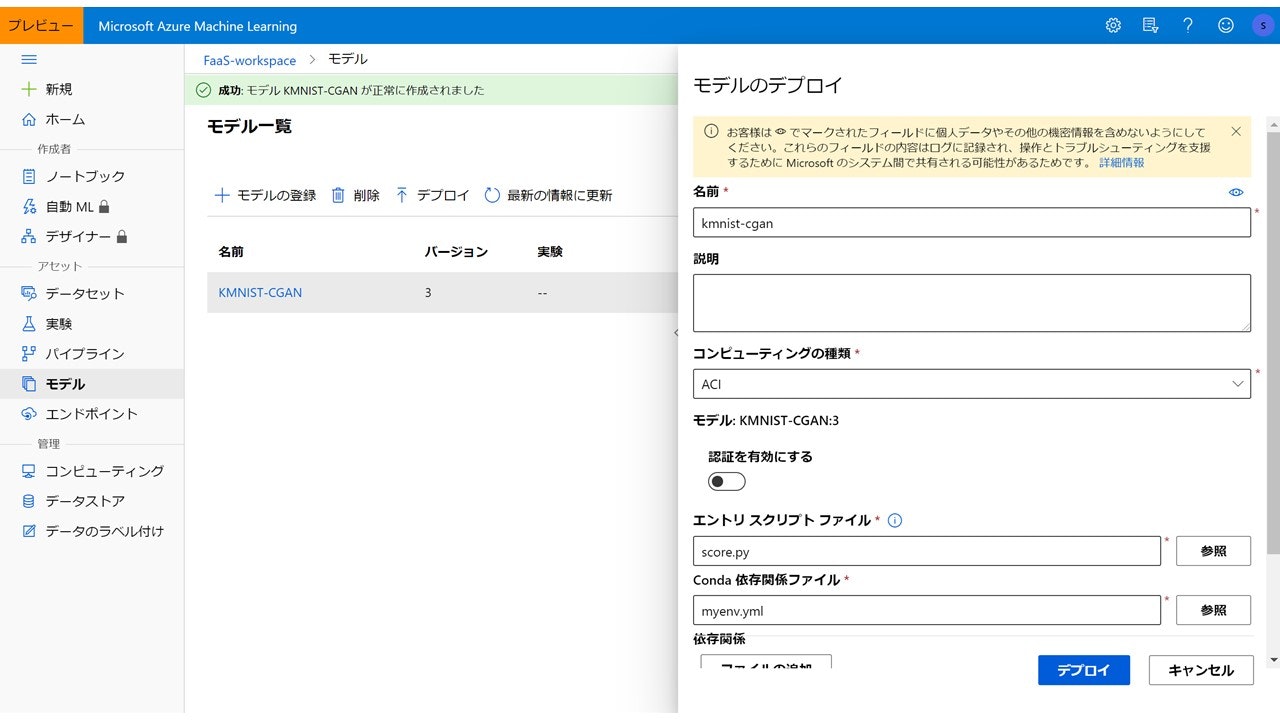Click the success check icon in banner
Screen dimensions: 1280x720
pyautogui.click(x=204, y=90)
